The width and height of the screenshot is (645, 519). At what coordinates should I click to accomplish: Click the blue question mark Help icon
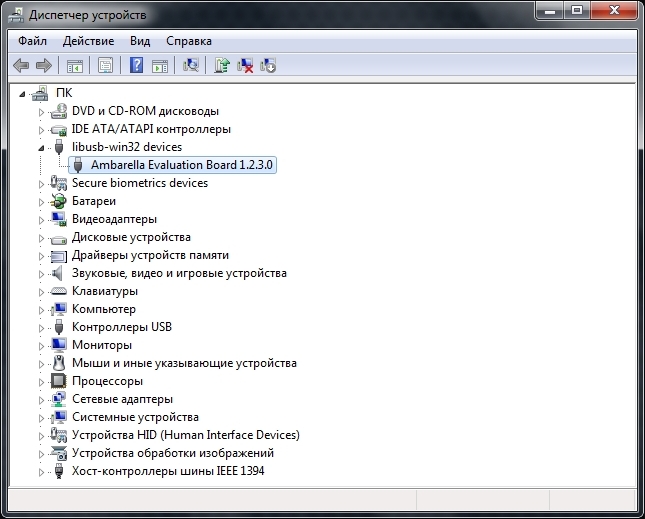(136, 66)
